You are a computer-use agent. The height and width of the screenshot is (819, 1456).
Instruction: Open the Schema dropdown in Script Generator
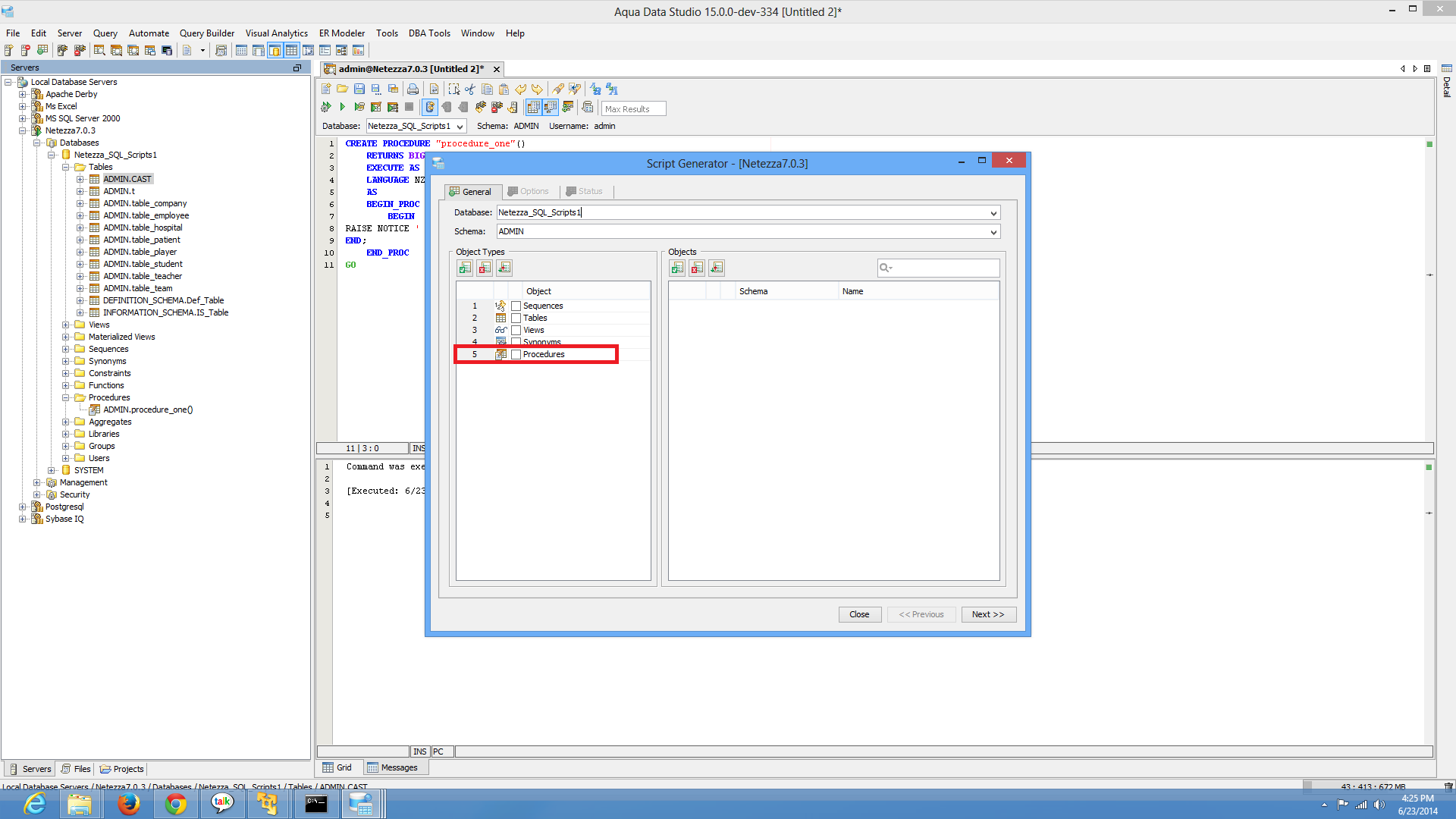pos(993,232)
